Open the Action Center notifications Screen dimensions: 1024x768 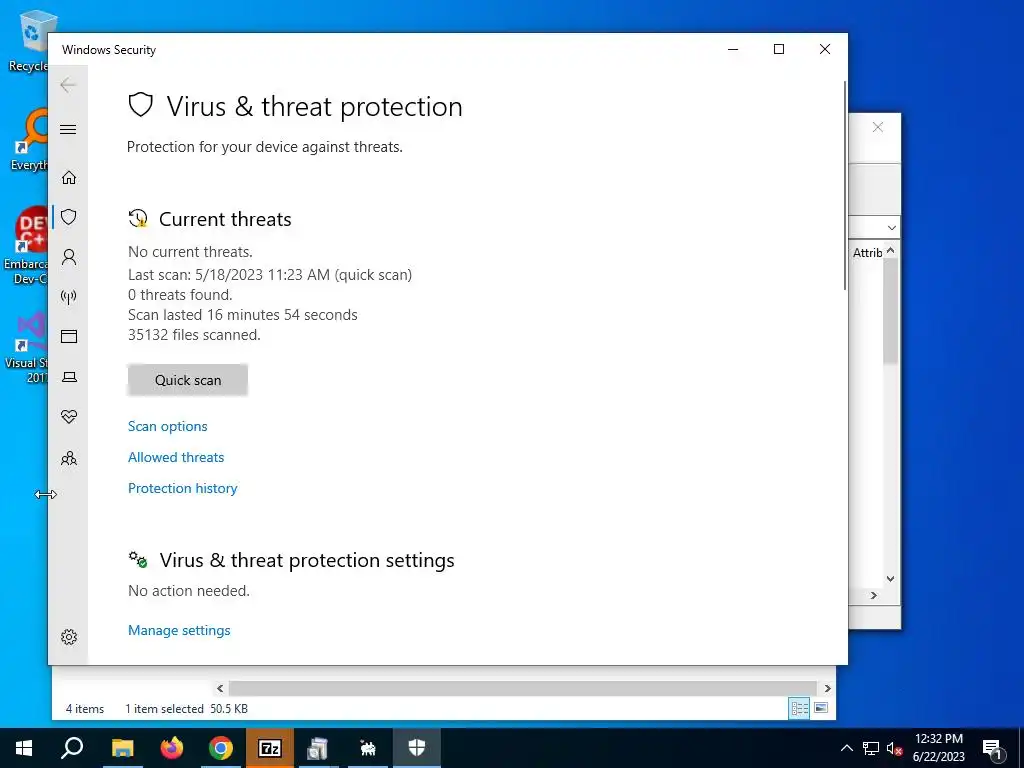point(993,748)
